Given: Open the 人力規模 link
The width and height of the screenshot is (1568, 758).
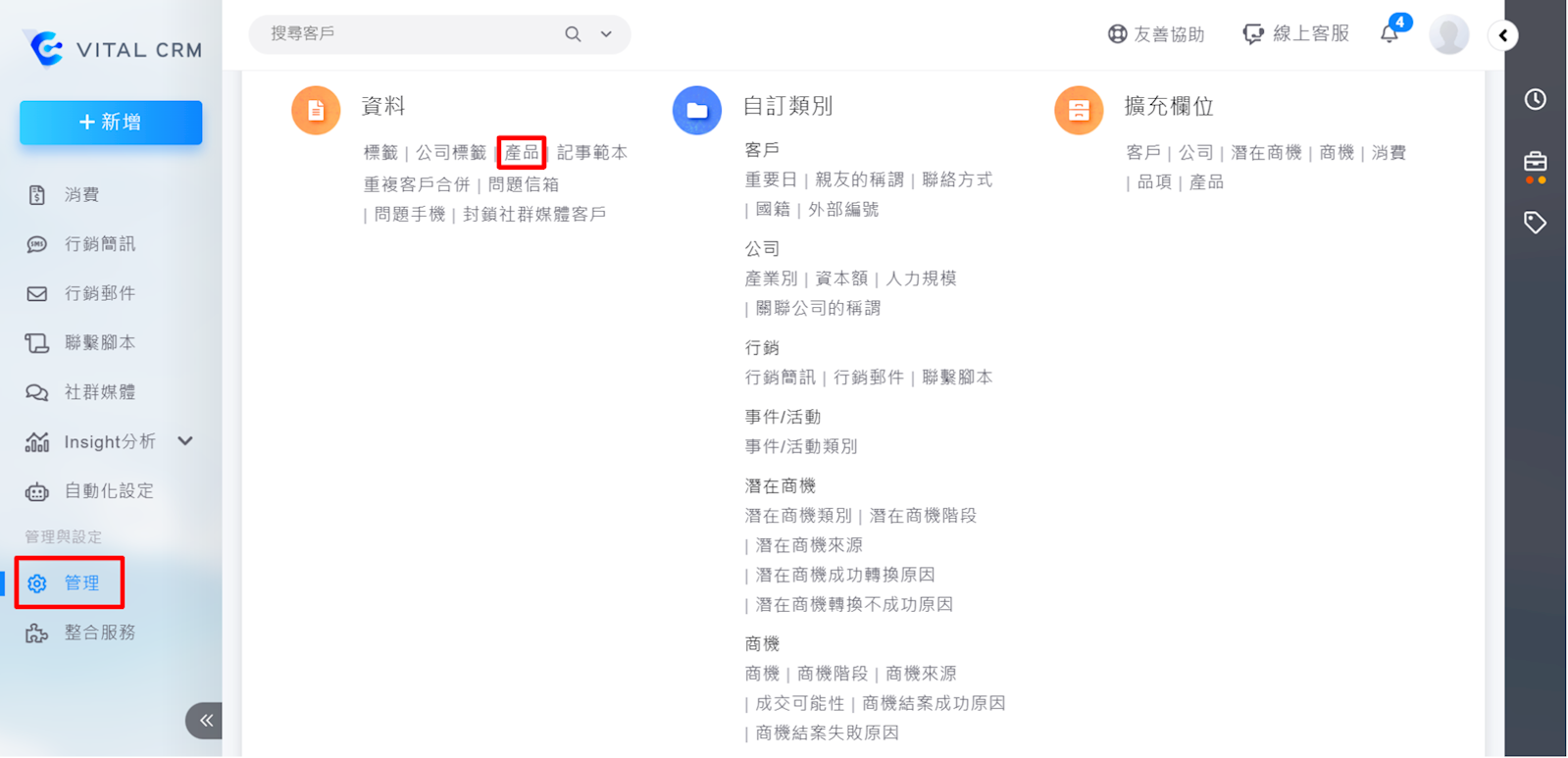Looking at the screenshot, I should [921, 278].
